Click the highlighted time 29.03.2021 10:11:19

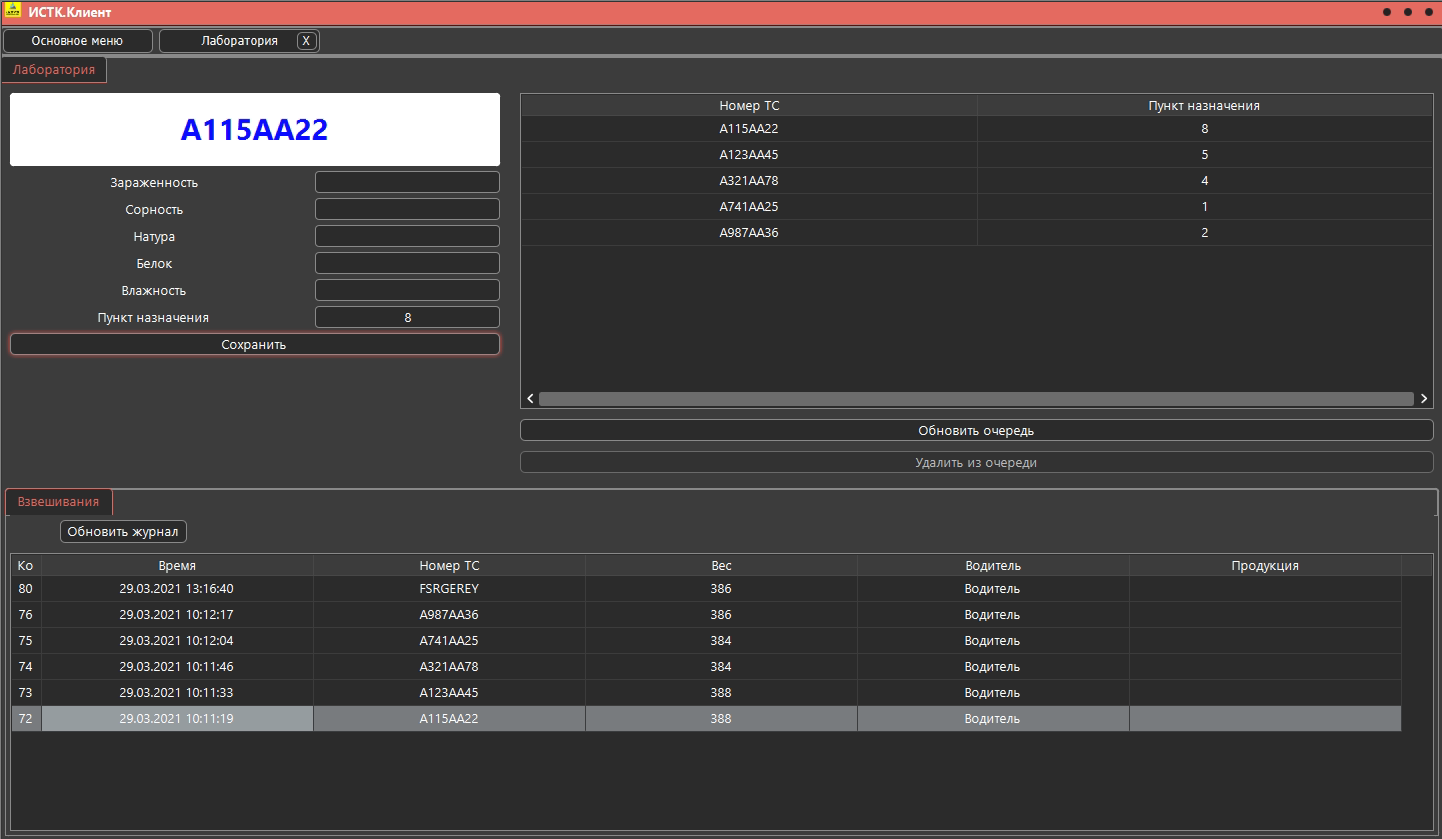(x=176, y=719)
